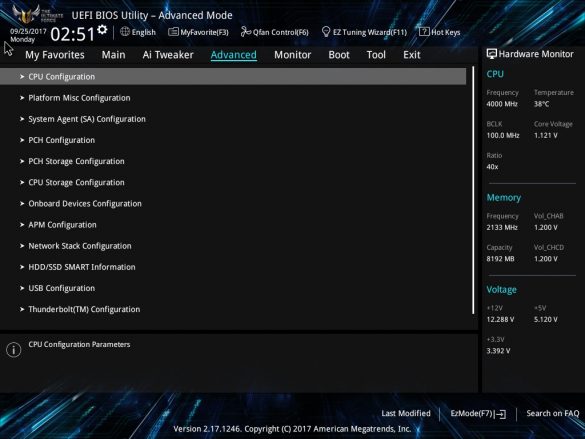The height and width of the screenshot is (439, 585).
Task: Click the settings gear next to the clock
Action: coord(102,29)
